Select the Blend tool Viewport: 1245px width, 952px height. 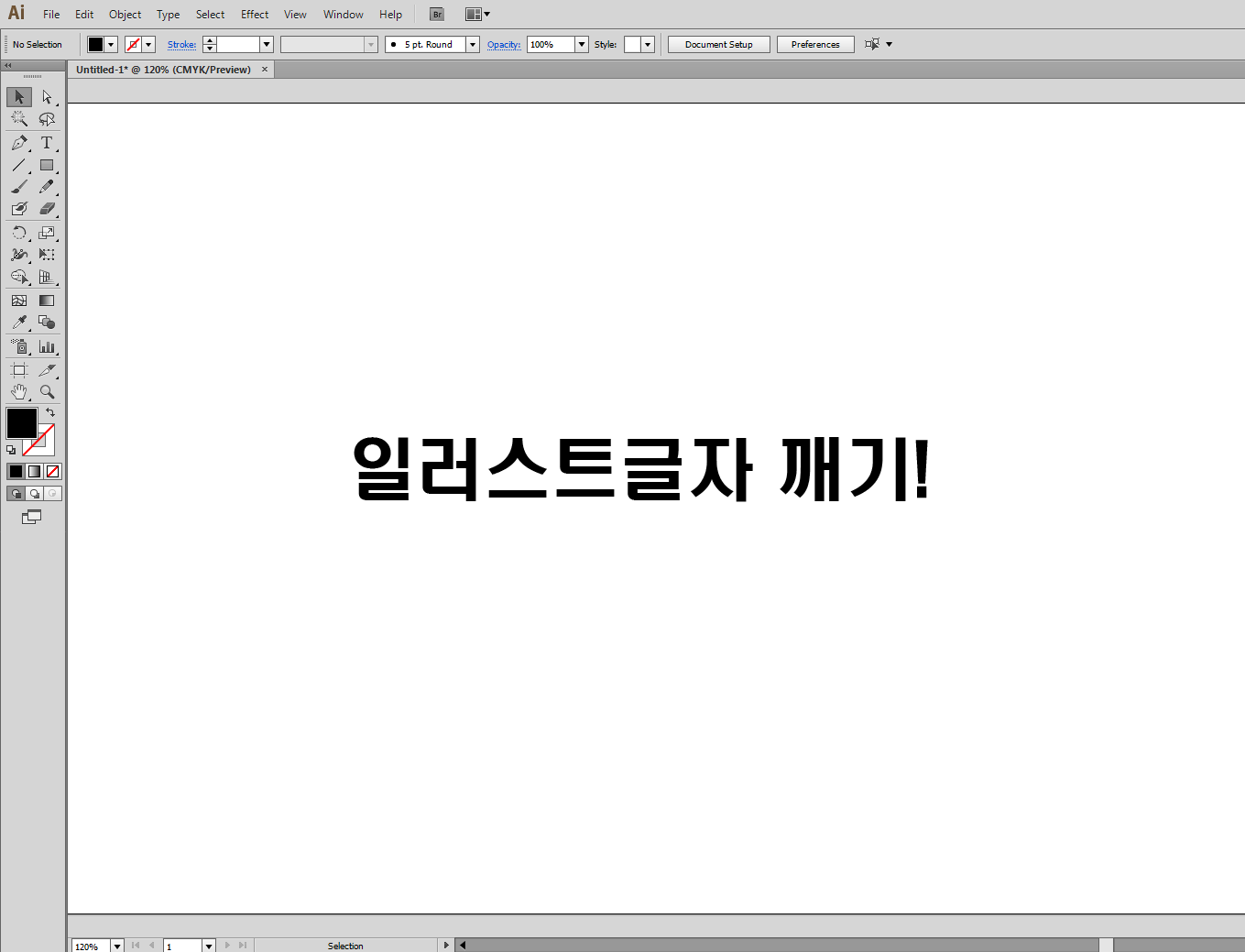click(47, 323)
